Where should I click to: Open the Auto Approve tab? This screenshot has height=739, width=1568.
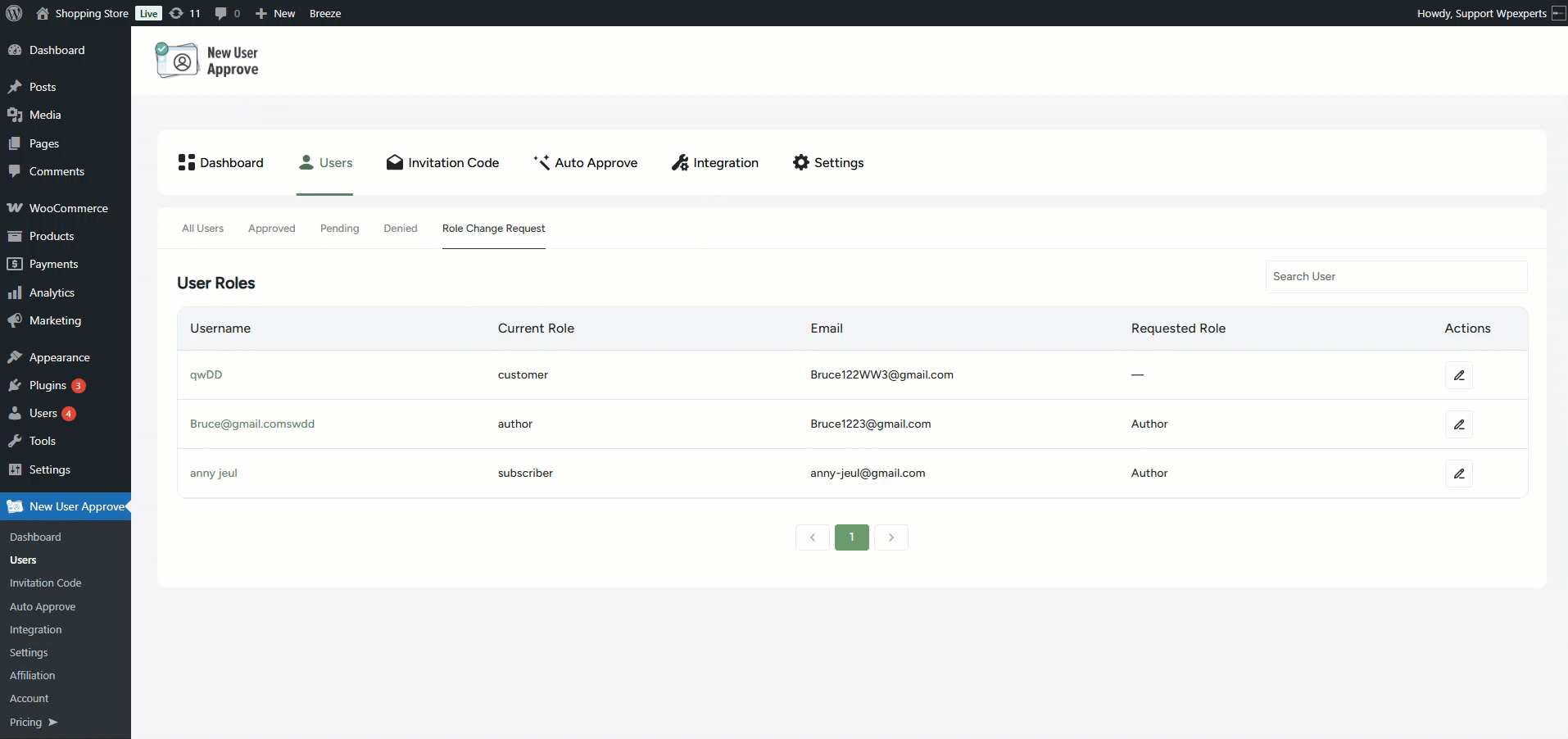click(x=585, y=162)
